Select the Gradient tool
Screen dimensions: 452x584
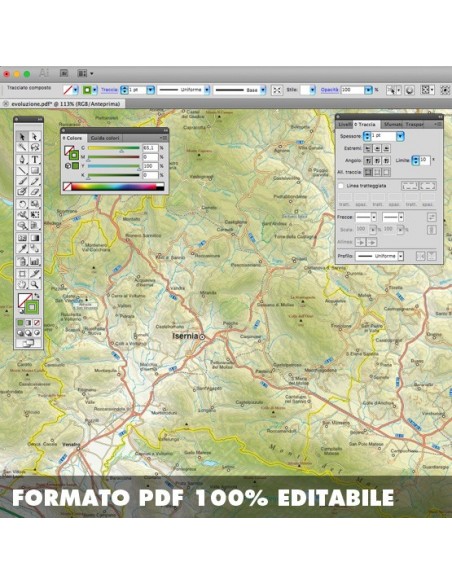[35, 238]
